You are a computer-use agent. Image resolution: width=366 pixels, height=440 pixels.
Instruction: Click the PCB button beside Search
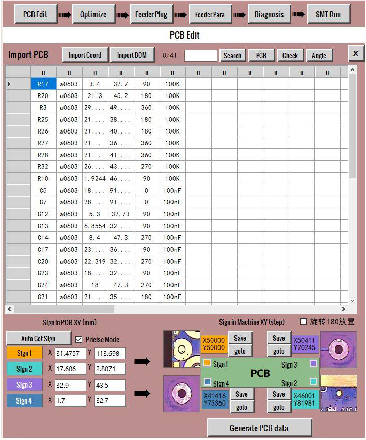coord(261,55)
